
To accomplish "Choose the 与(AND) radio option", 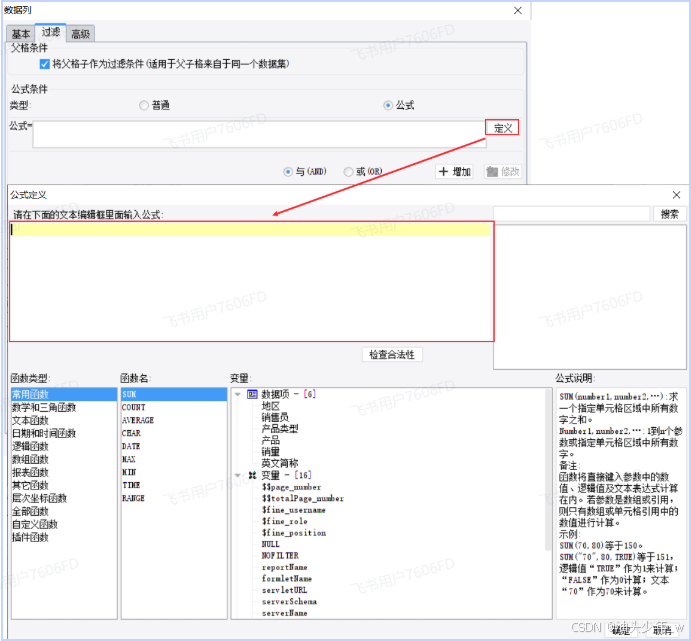I will point(288,172).
